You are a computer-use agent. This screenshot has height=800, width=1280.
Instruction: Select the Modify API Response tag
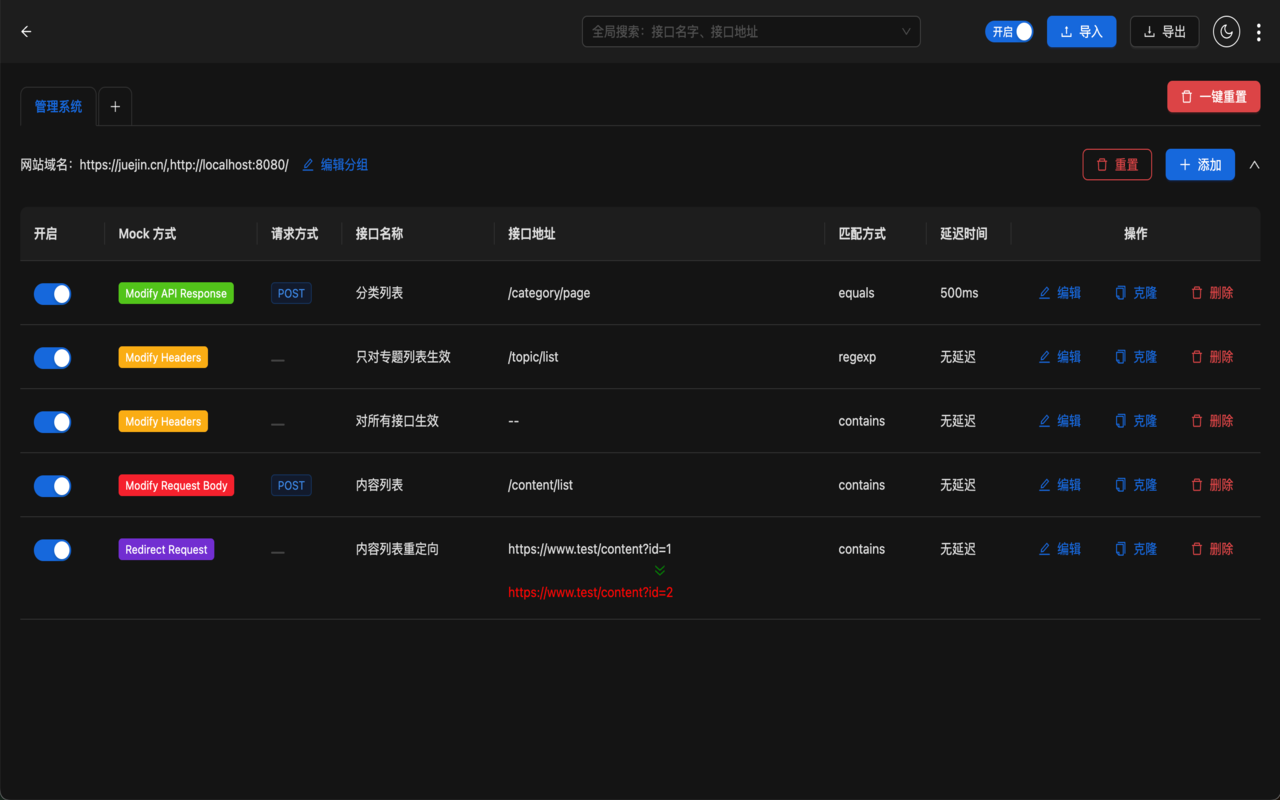(x=176, y=293)
